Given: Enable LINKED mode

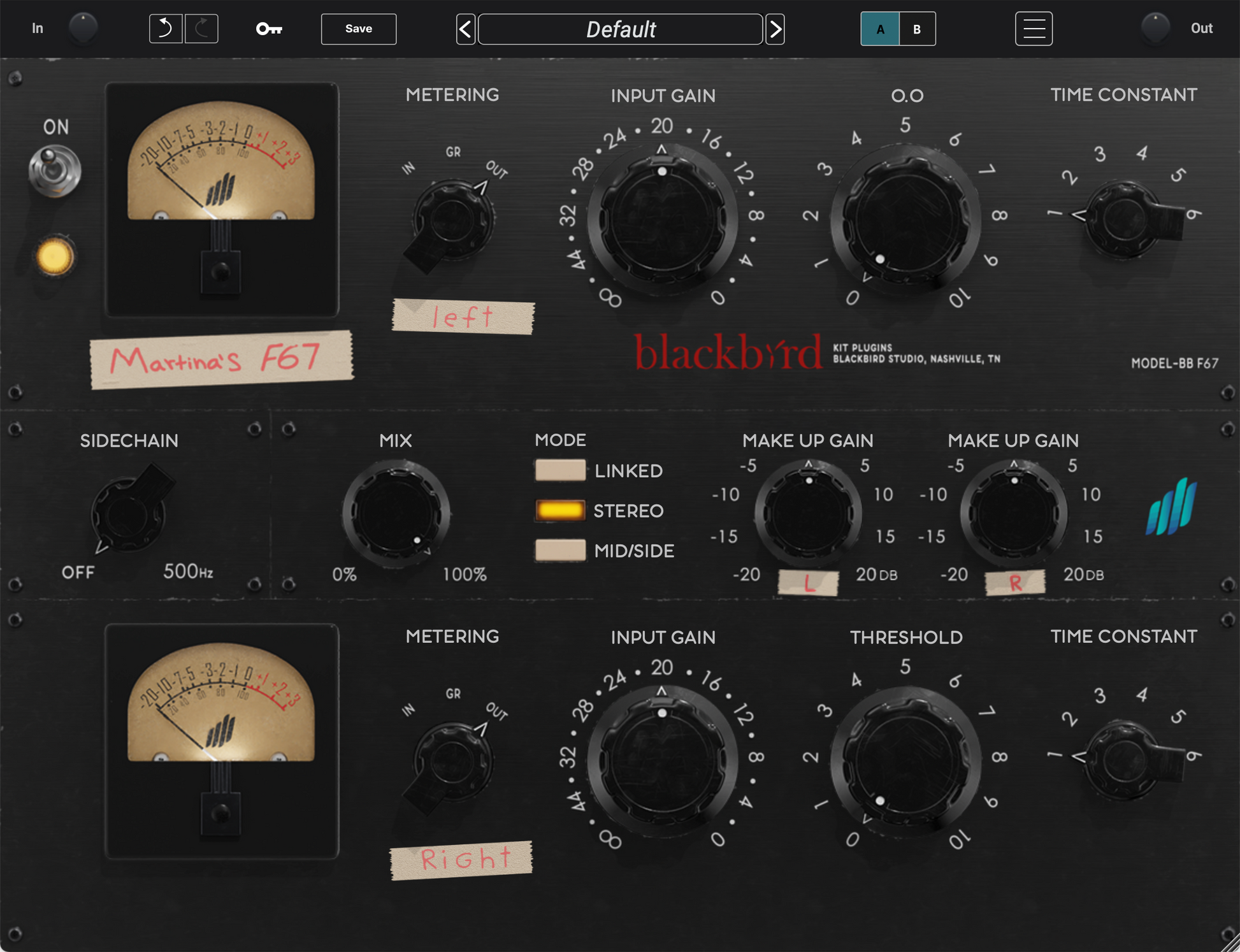Looking at the screenshot, I should point(560,470).
